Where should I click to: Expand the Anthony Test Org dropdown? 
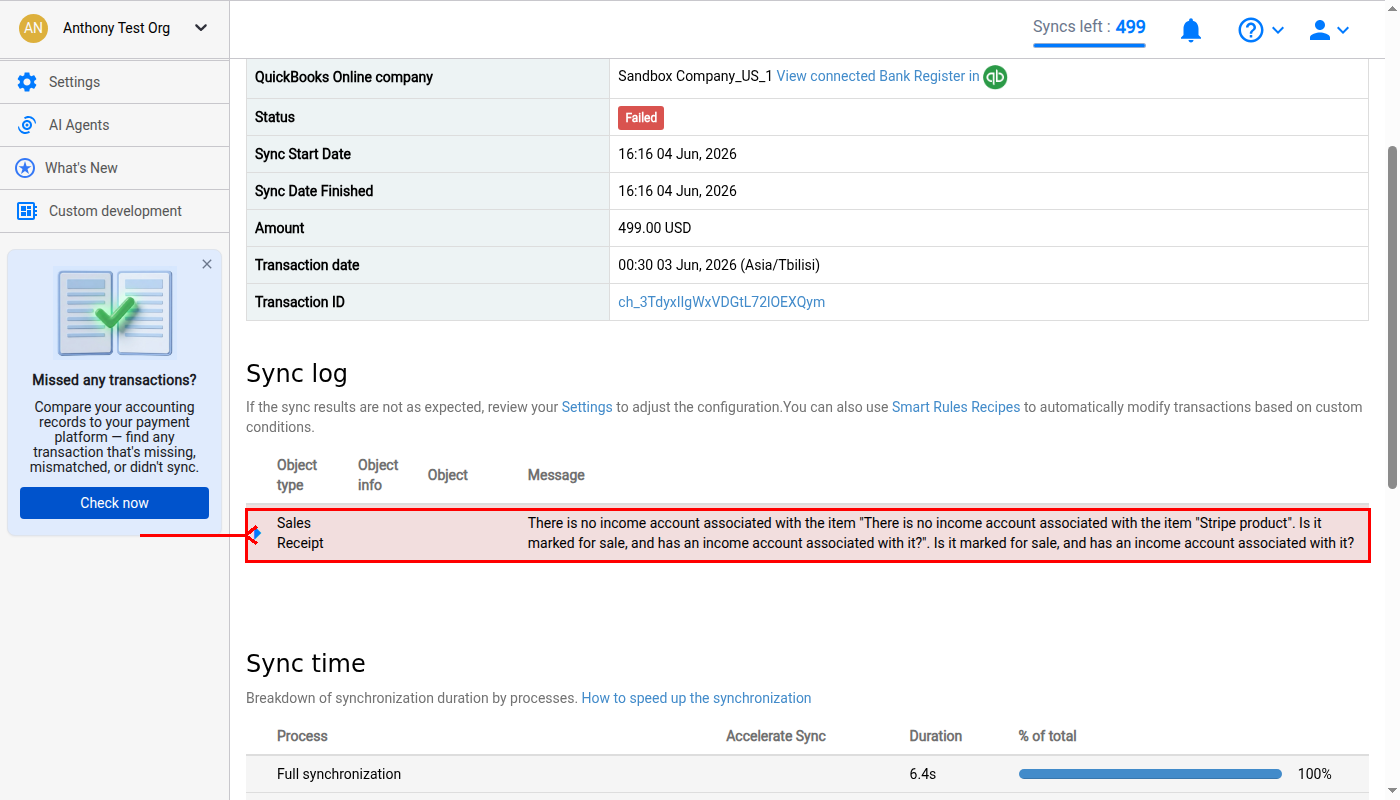pyautogui.click(x=201, y=28)
